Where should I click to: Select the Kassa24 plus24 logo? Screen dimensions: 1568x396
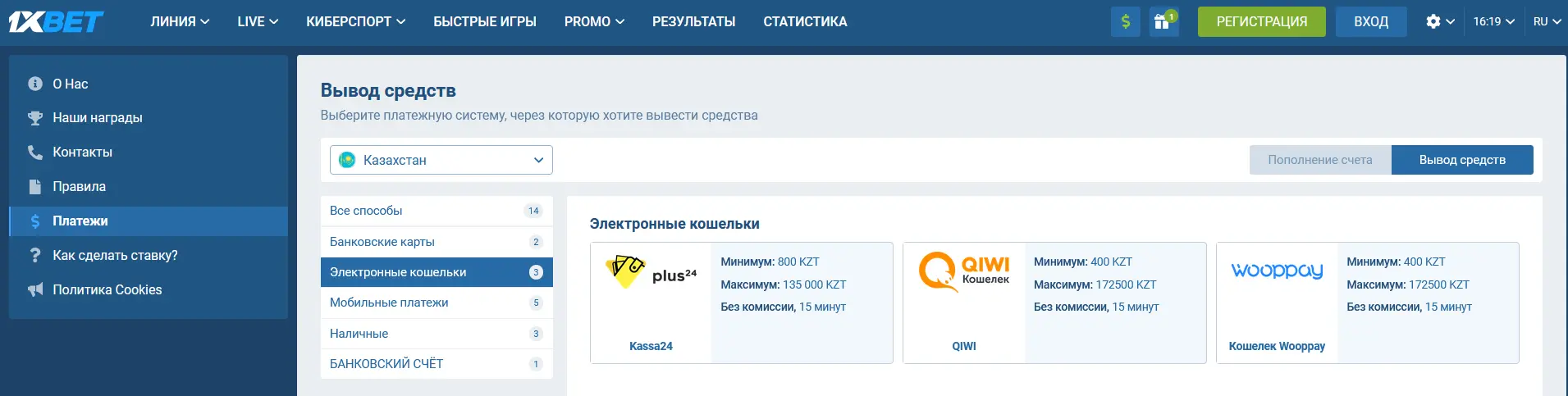651,271
